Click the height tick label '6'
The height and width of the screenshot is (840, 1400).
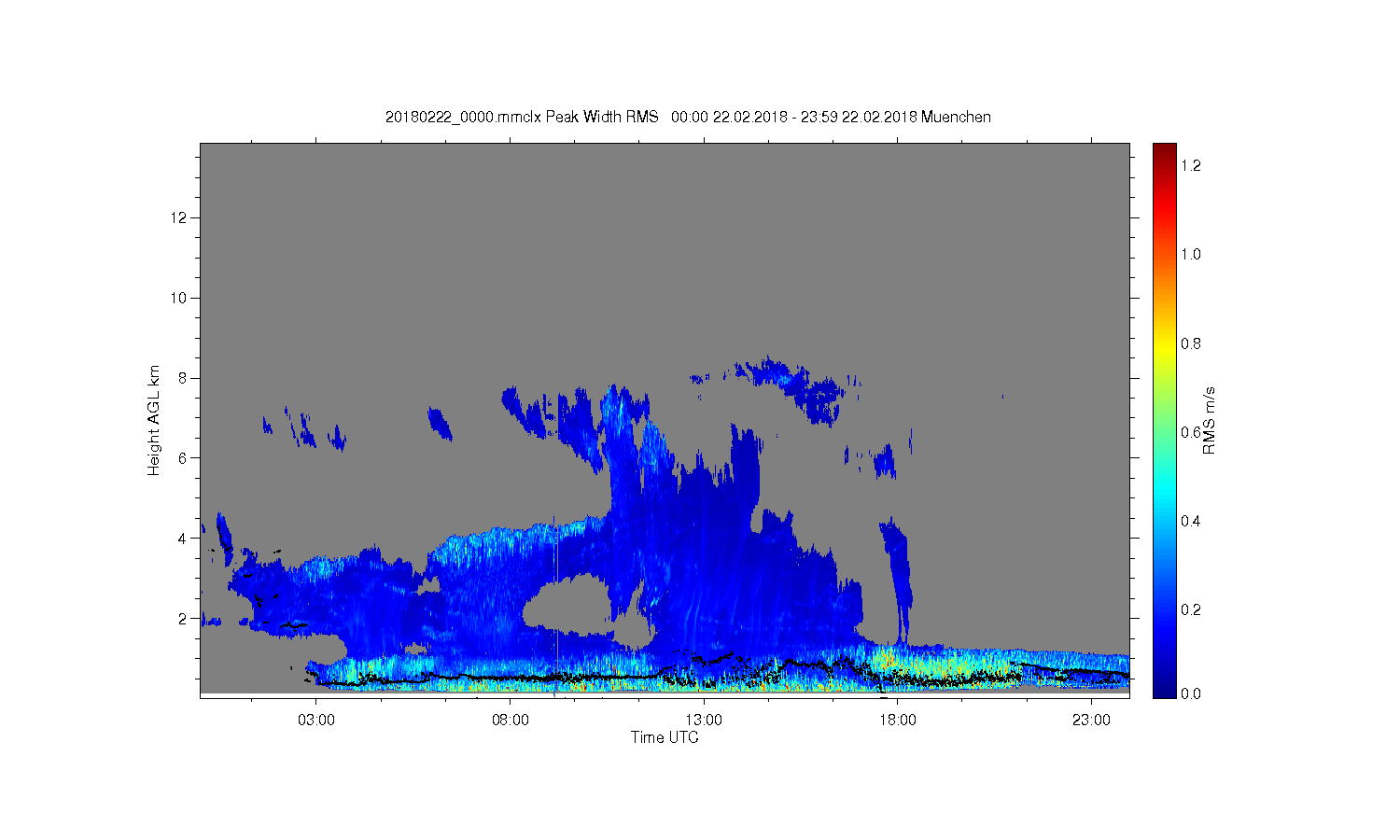tap(183, 457)
